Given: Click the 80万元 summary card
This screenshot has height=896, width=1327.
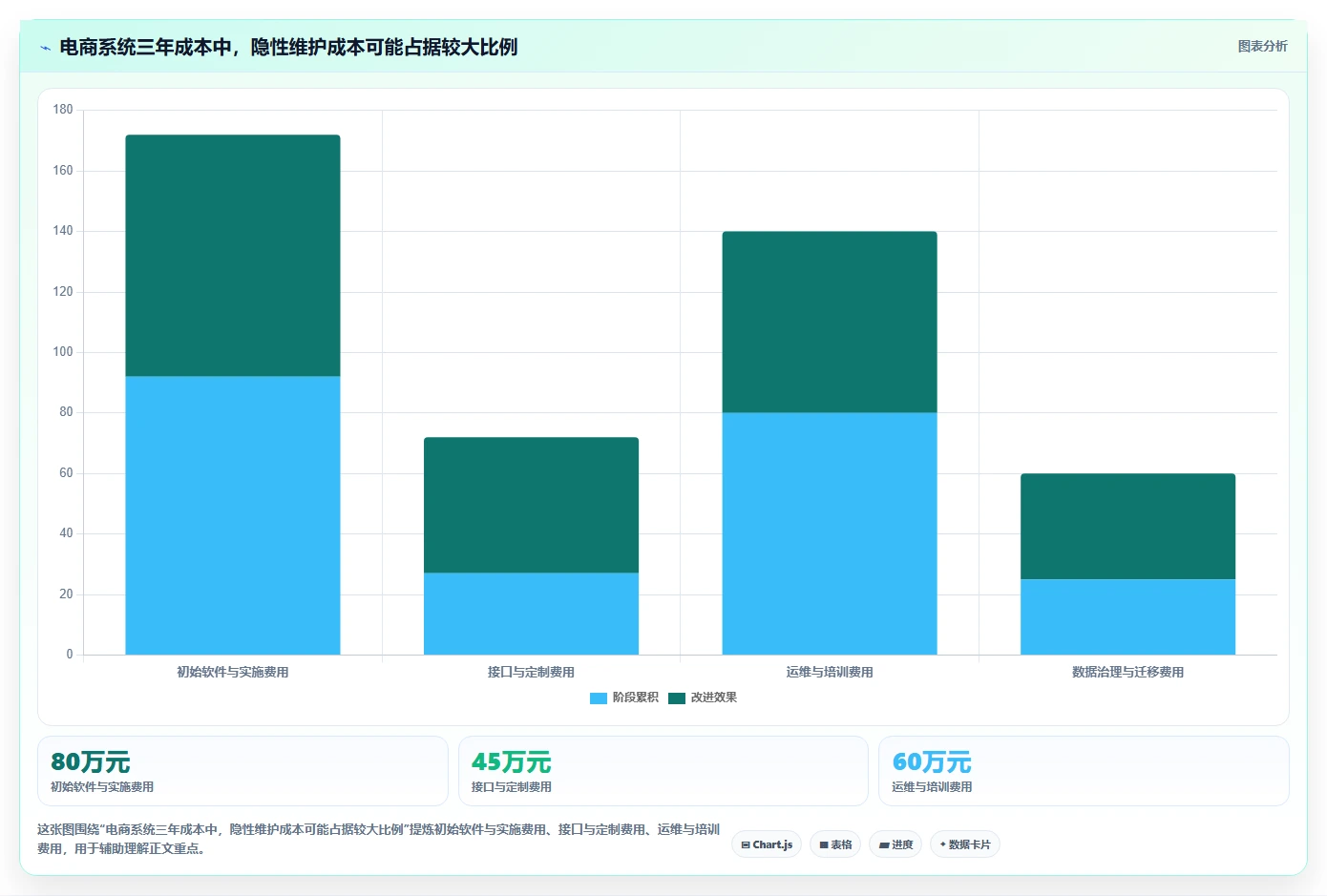Looking at the screenshot, I should (x=242, y=771).
